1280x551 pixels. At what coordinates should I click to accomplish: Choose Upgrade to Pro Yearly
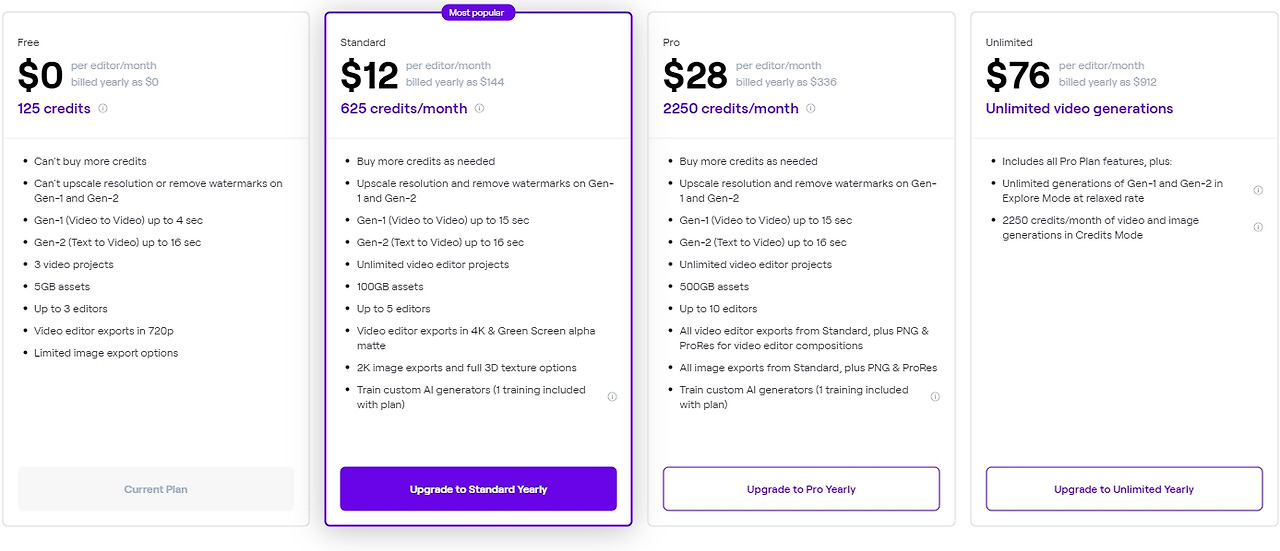pos(801,489)
